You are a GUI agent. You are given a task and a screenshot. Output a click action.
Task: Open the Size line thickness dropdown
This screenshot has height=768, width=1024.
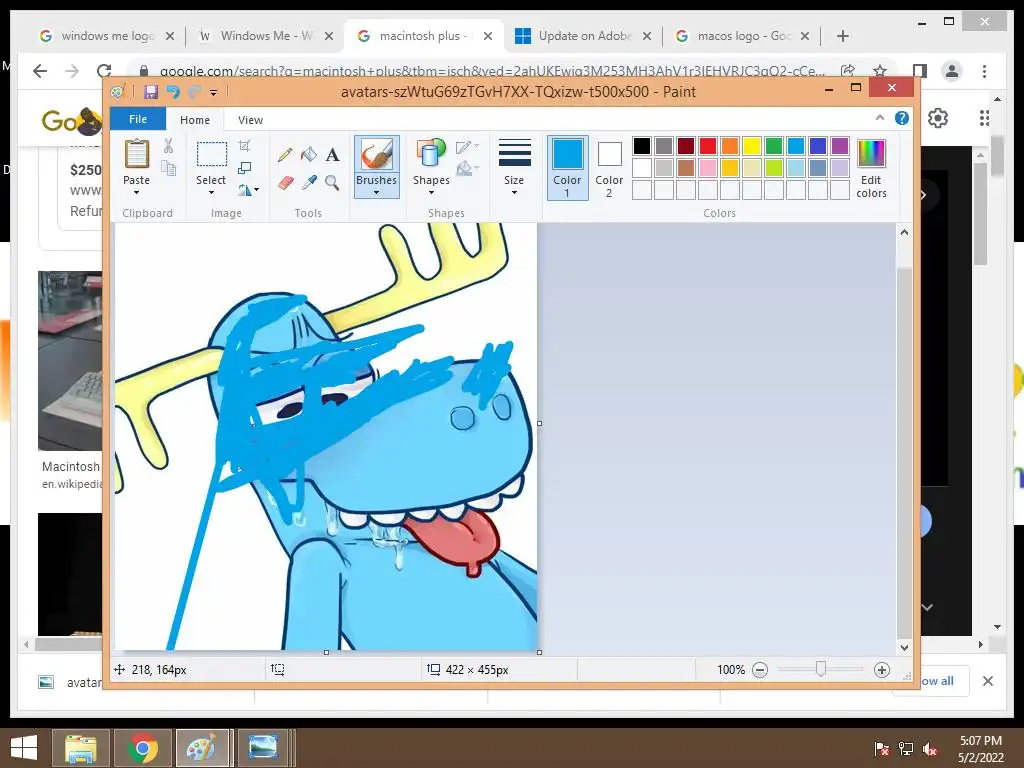click(514, 167)
